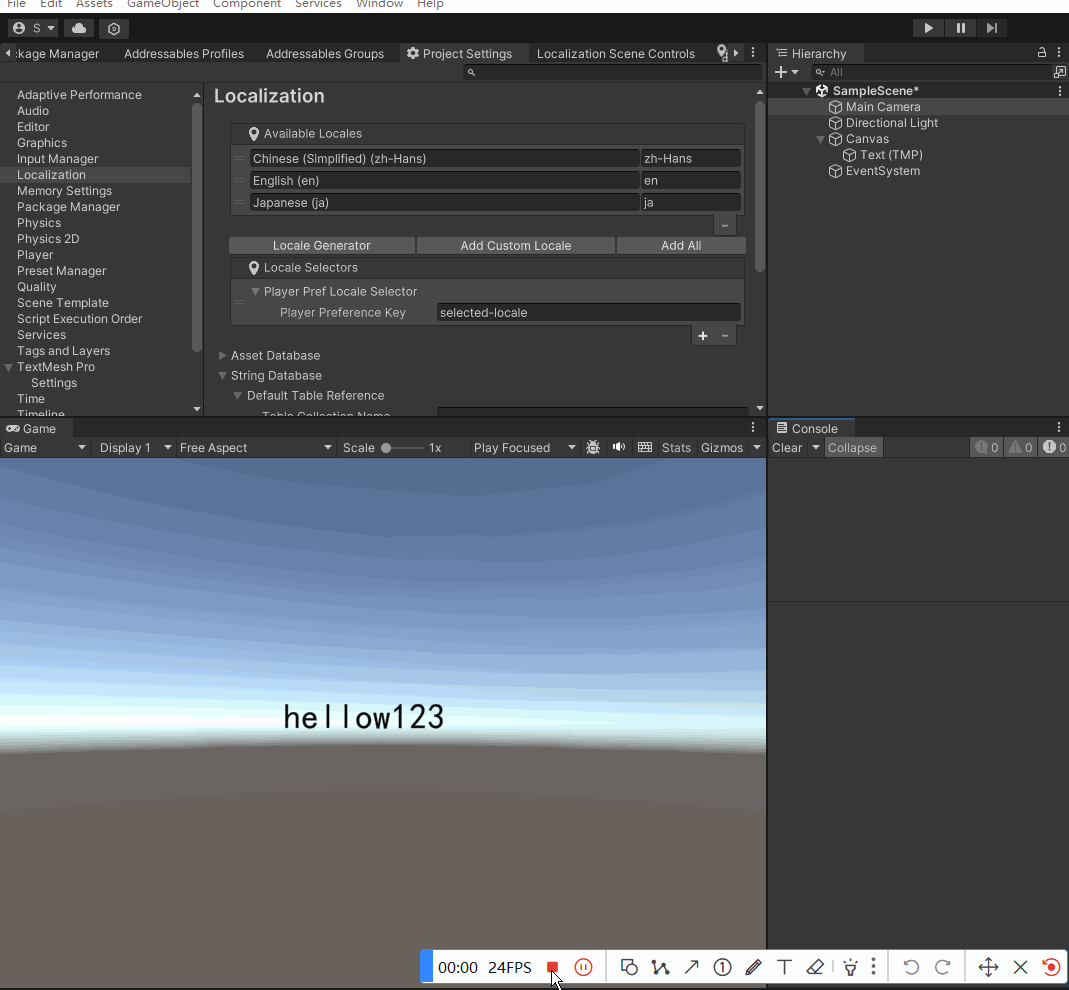The width and height of the screenshot is (1069, 990).
Task: Open SampleScene options menu
Action: coord(1059,91)
